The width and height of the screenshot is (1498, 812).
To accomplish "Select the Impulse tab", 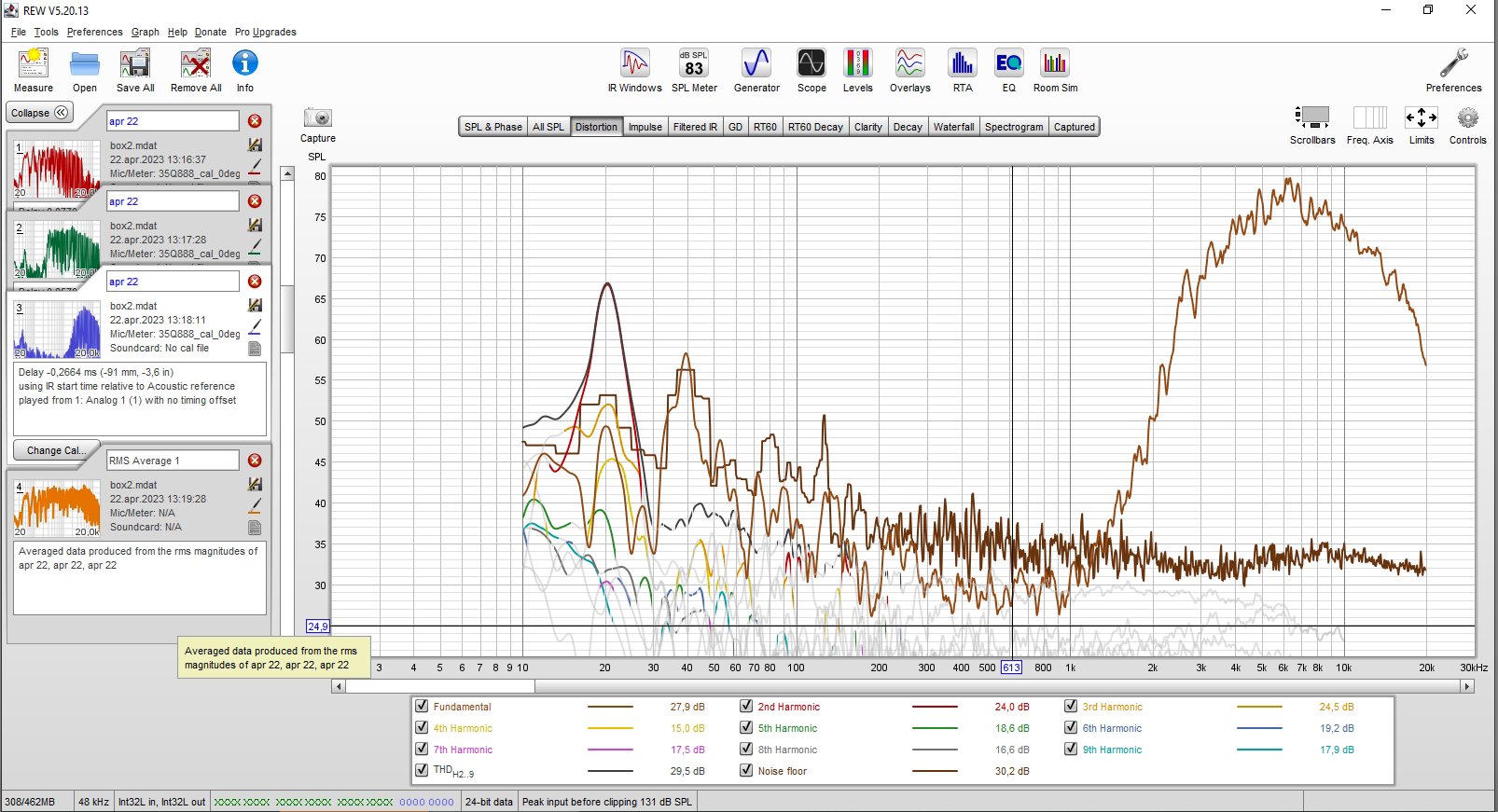I will 645,127.
